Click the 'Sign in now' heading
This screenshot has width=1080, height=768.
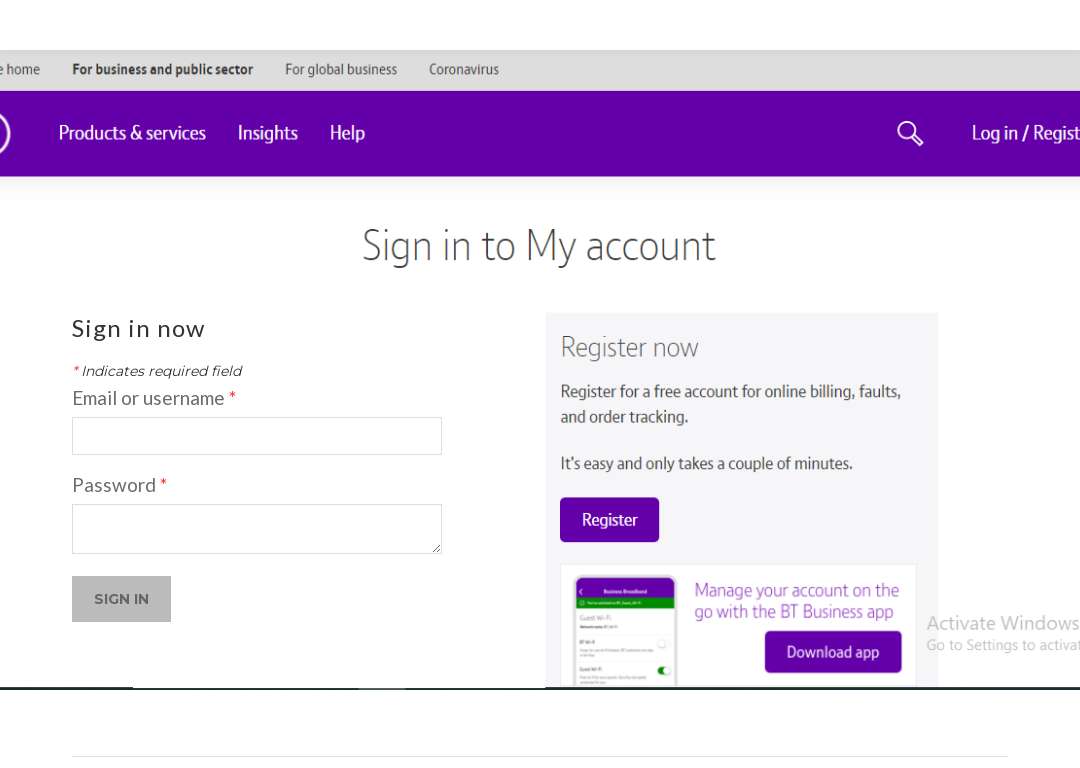(x=138, y=329)
